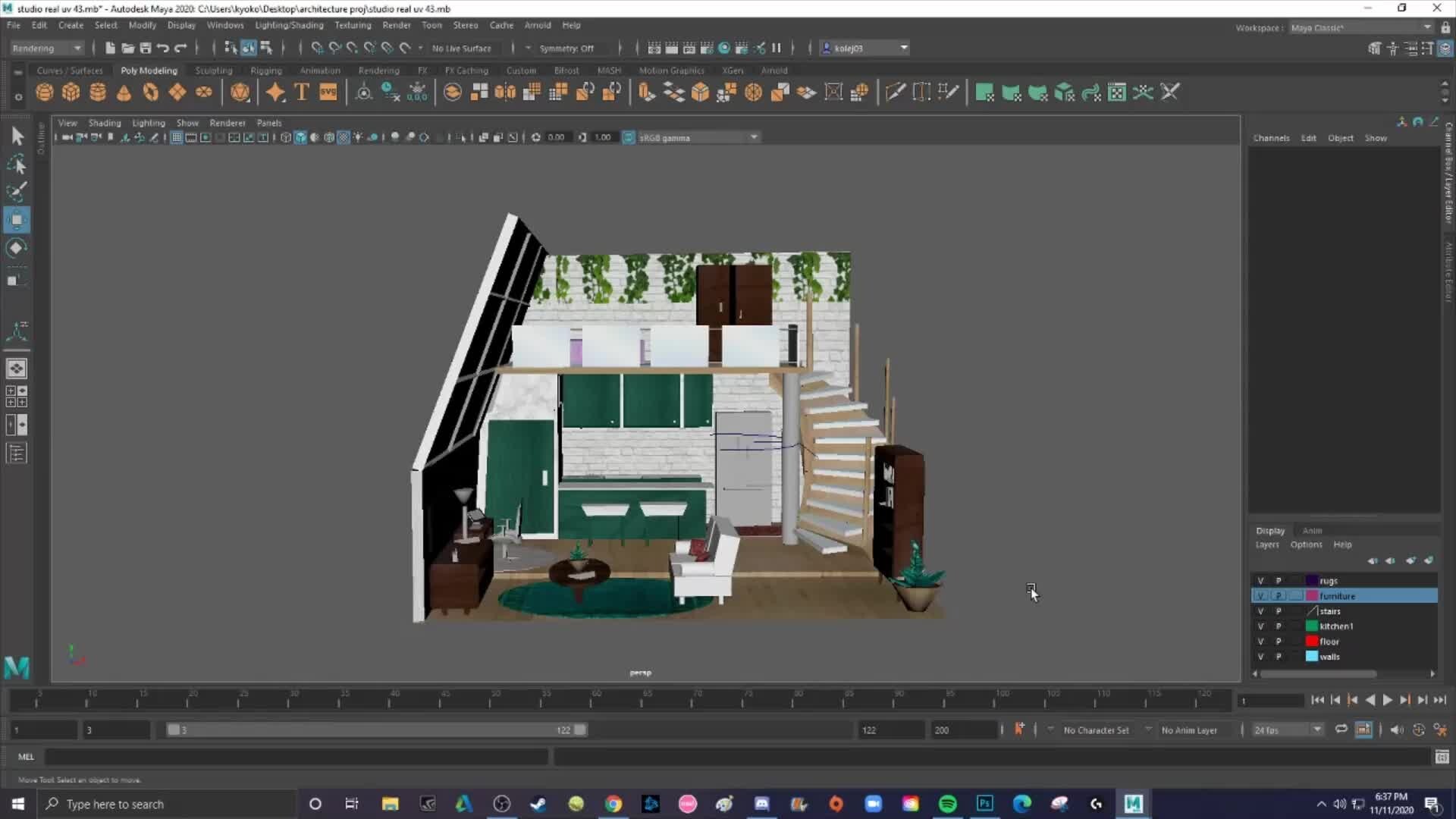Screen dimensions: 1456x819
Task: Switch to the Curves / Surfaces shelf tab
Action: tap(70, 70)
